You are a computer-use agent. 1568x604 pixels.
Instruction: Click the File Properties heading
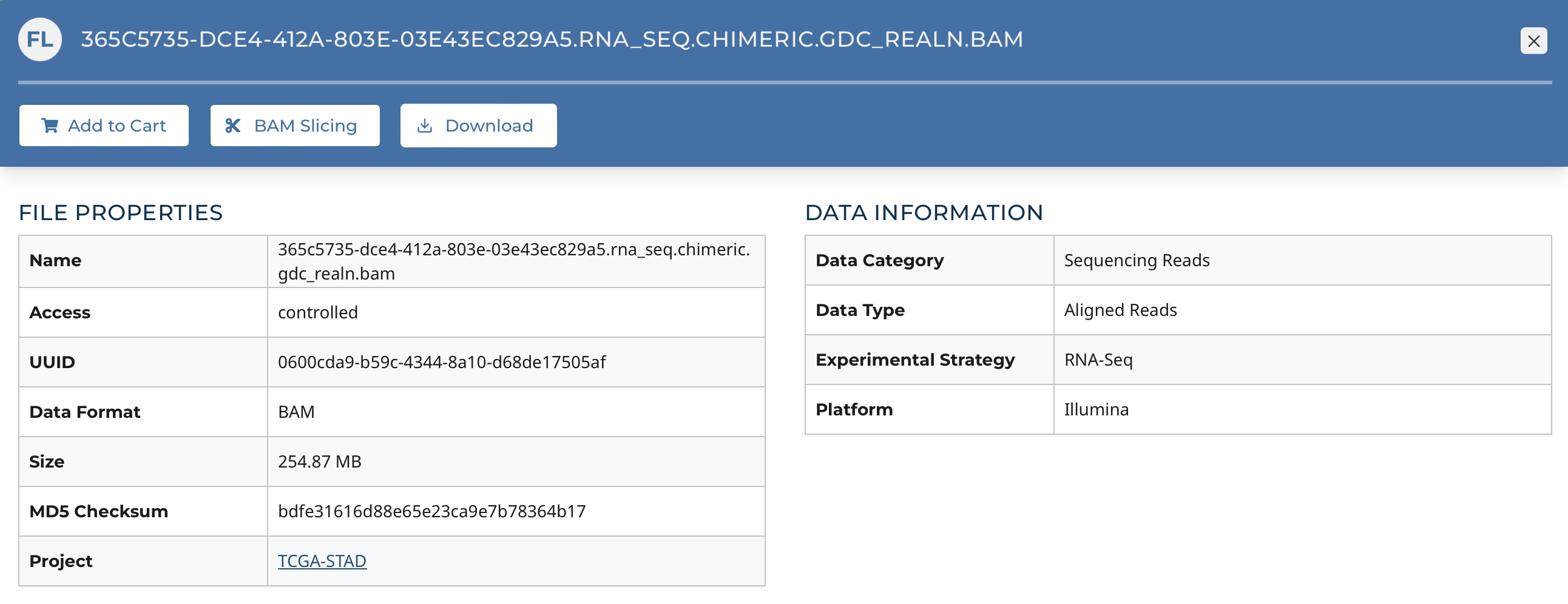(121, 212)
